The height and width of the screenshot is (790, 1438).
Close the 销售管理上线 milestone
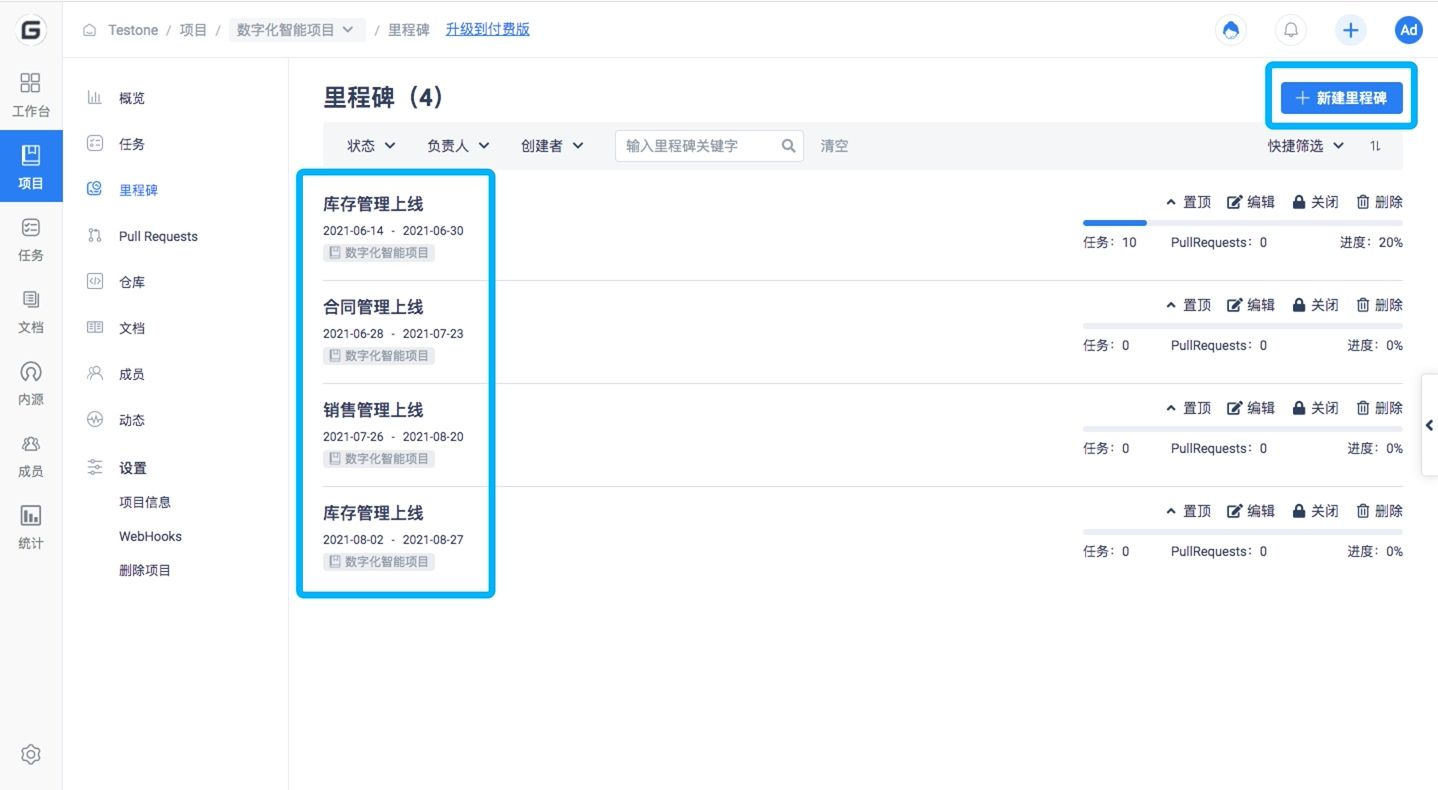coord(1315,408)
